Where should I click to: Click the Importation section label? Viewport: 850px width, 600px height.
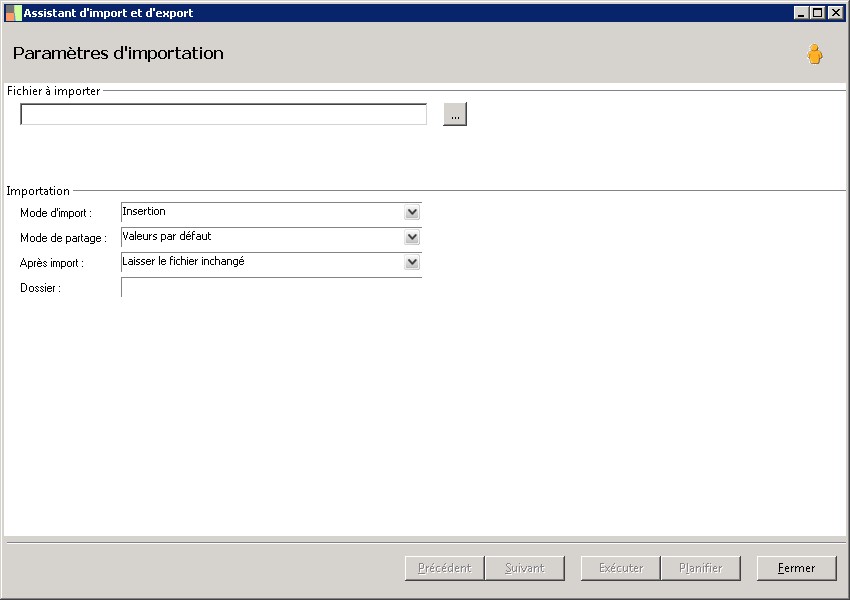pyautogui.click(x=38, y=191)
